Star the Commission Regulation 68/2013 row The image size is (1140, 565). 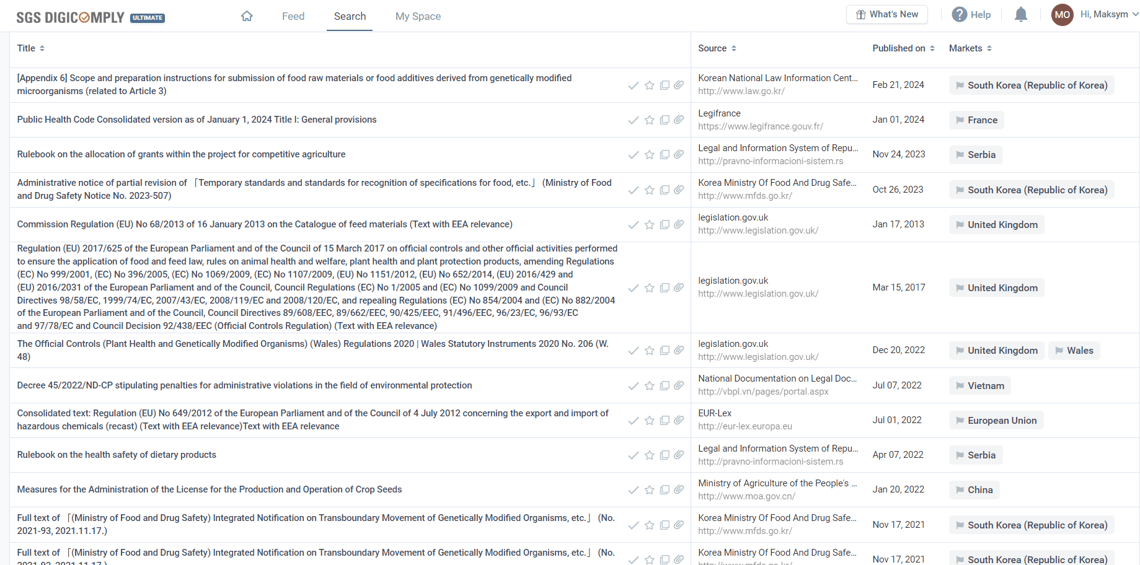click(x=649, y=225)
